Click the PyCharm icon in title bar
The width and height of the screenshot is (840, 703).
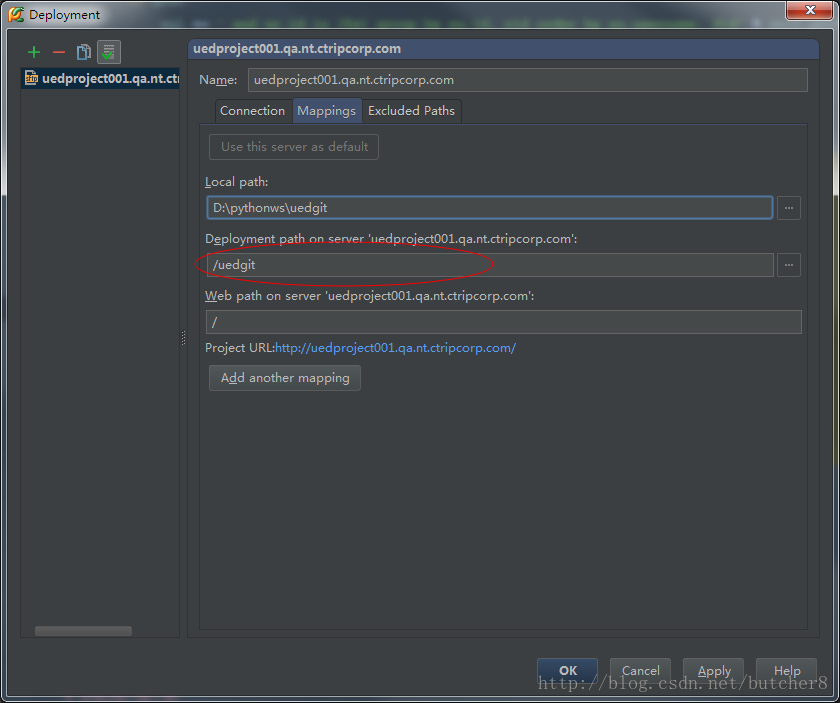(16, 14)
